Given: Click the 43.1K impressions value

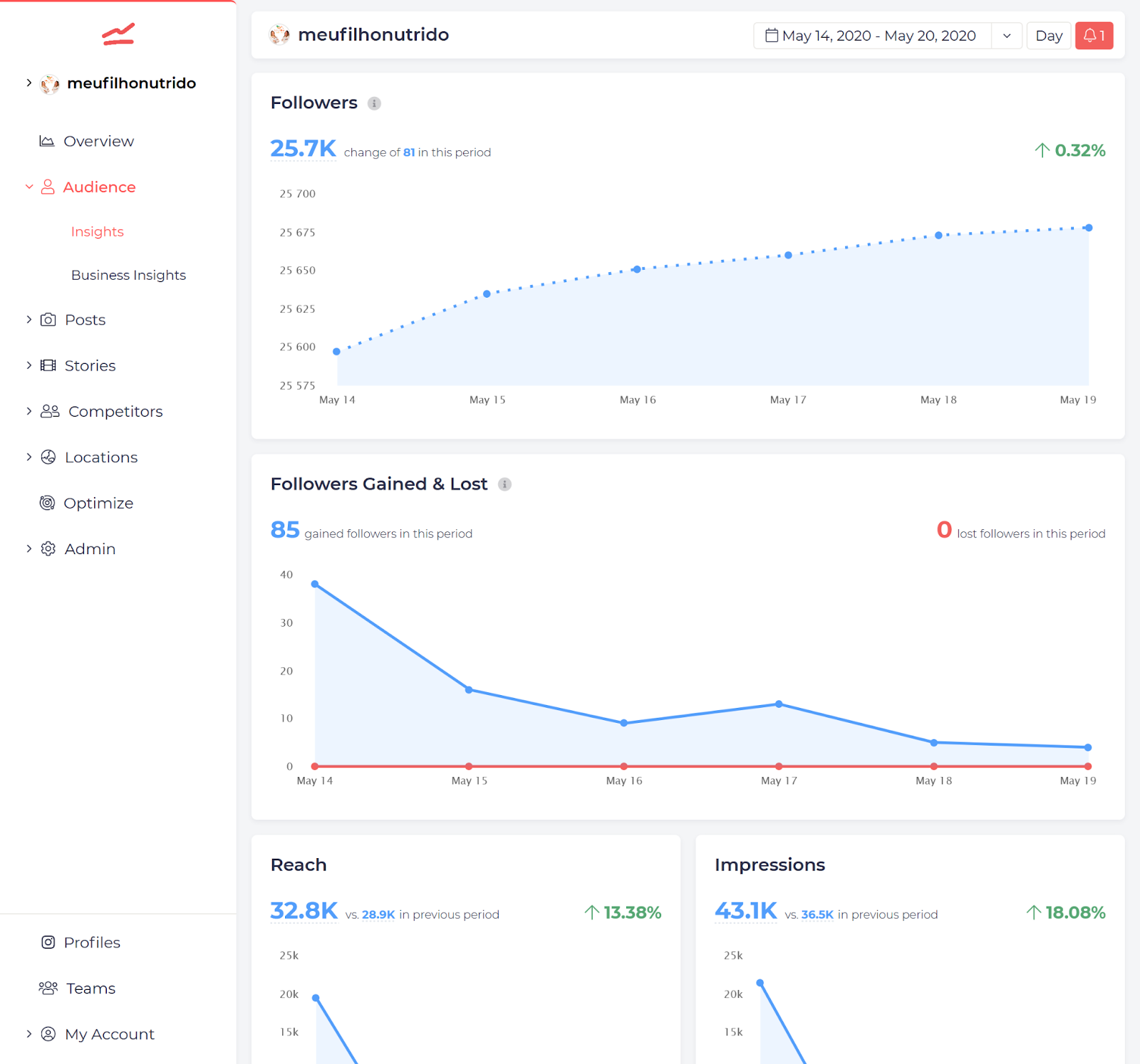Looking at the screenshot, I should [x=745, y=911].
